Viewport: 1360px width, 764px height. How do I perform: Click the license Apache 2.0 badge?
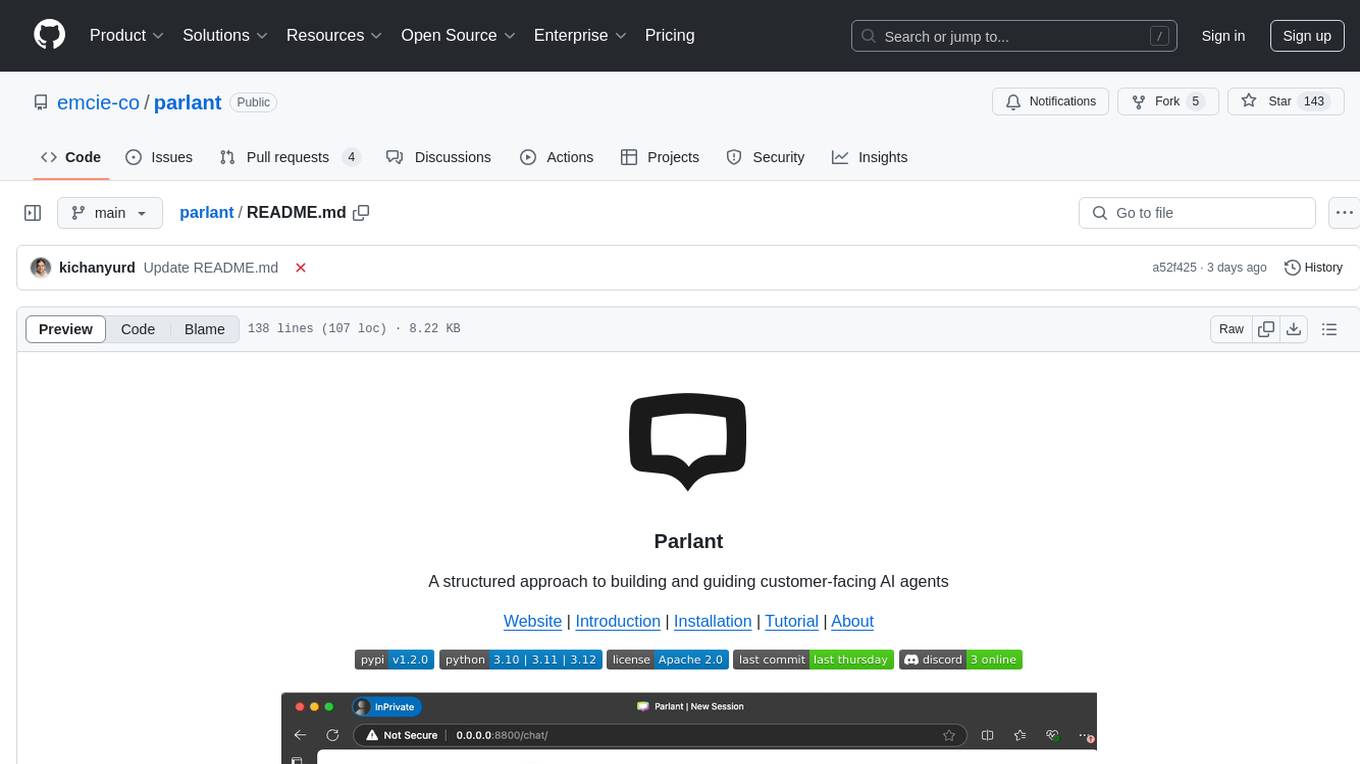tap(667, 660)
